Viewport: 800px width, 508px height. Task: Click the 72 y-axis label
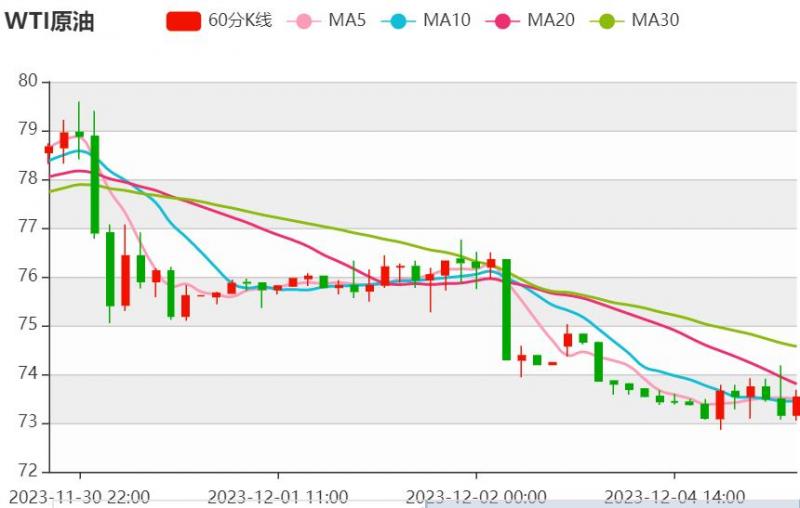point(28,471)
